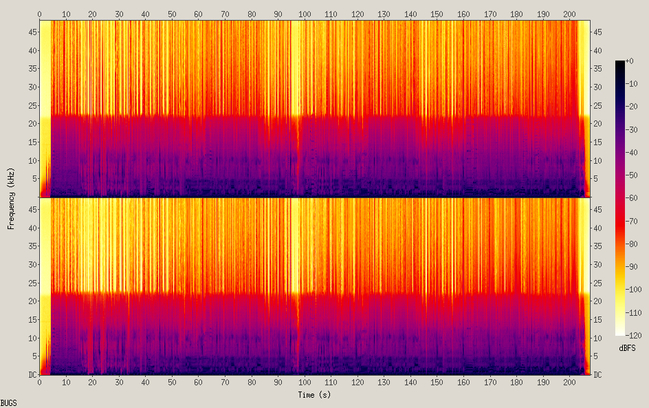The width and height of the screenshot is (649, 408).
Task: Click the DC label on the left axis
Action: [33, 374]
